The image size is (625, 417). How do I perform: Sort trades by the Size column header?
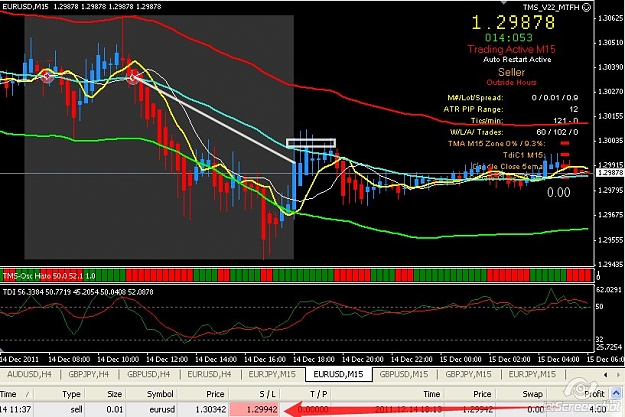coord(114,394)
